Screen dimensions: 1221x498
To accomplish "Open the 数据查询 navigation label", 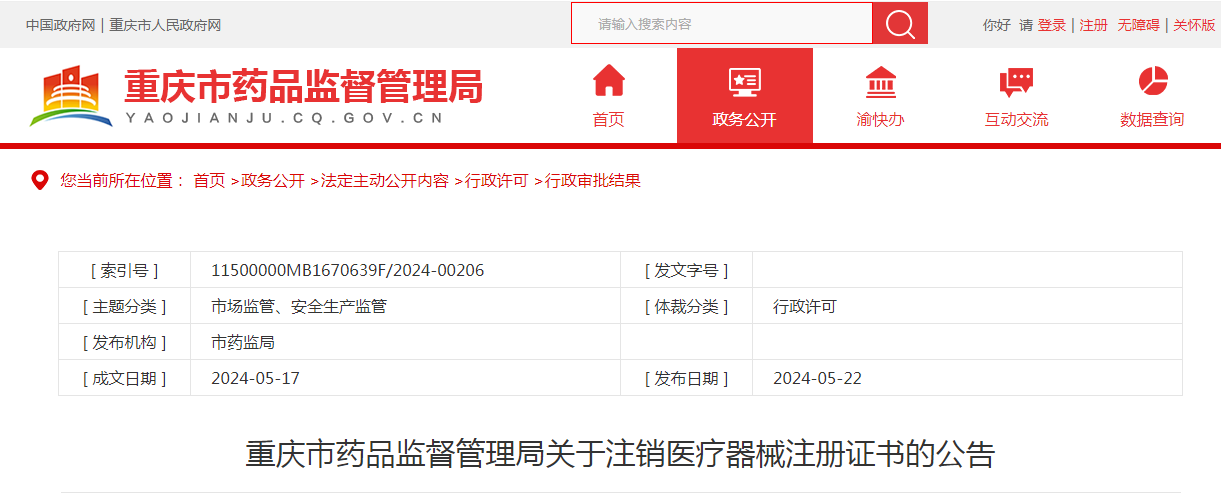I will tap(1152, 120).
